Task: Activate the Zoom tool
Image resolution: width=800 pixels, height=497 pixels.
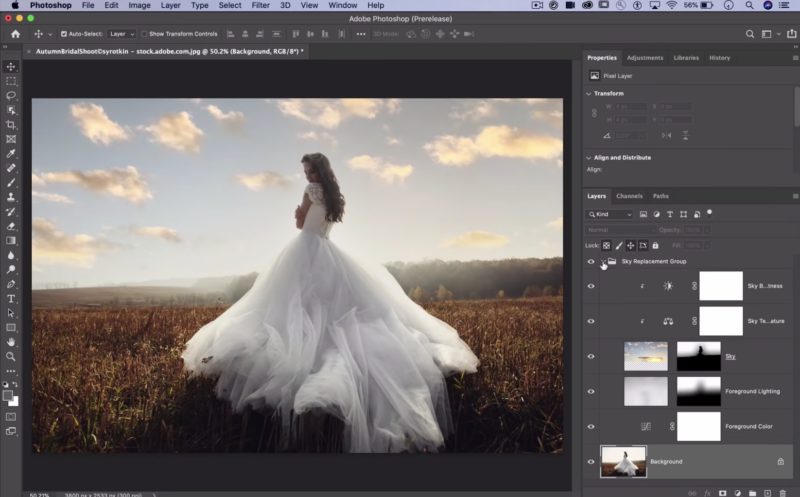Action: pyautogui.click(x=11, y=356)
